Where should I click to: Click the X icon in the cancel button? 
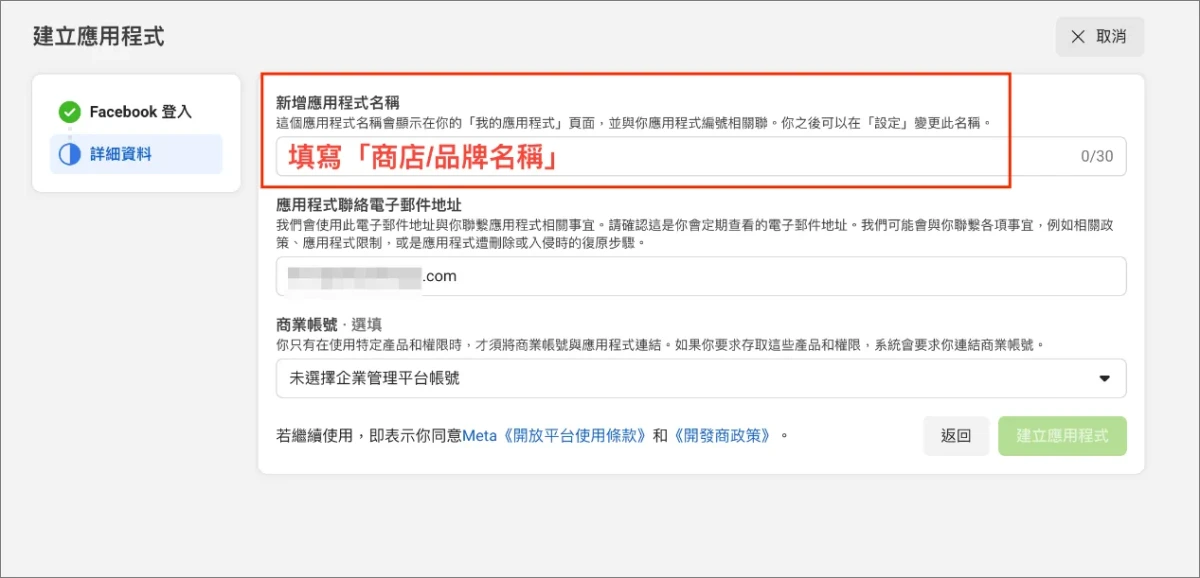[x=1077, y=37]
